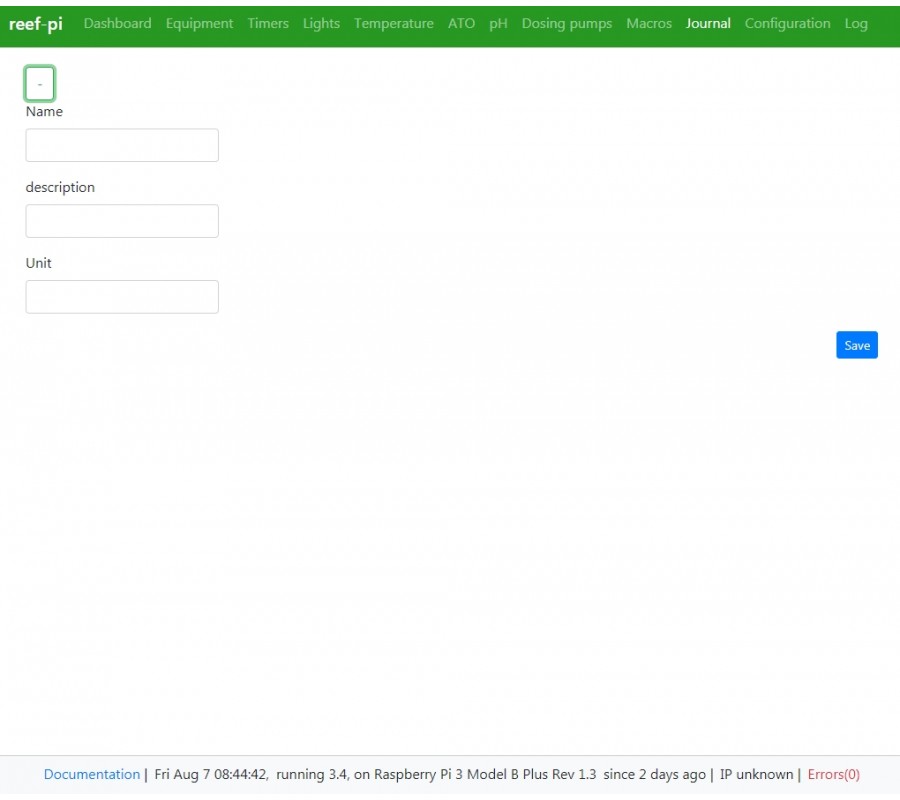900x800 pixels.
Task: Open the pH tab
Action: click(498, 24)
